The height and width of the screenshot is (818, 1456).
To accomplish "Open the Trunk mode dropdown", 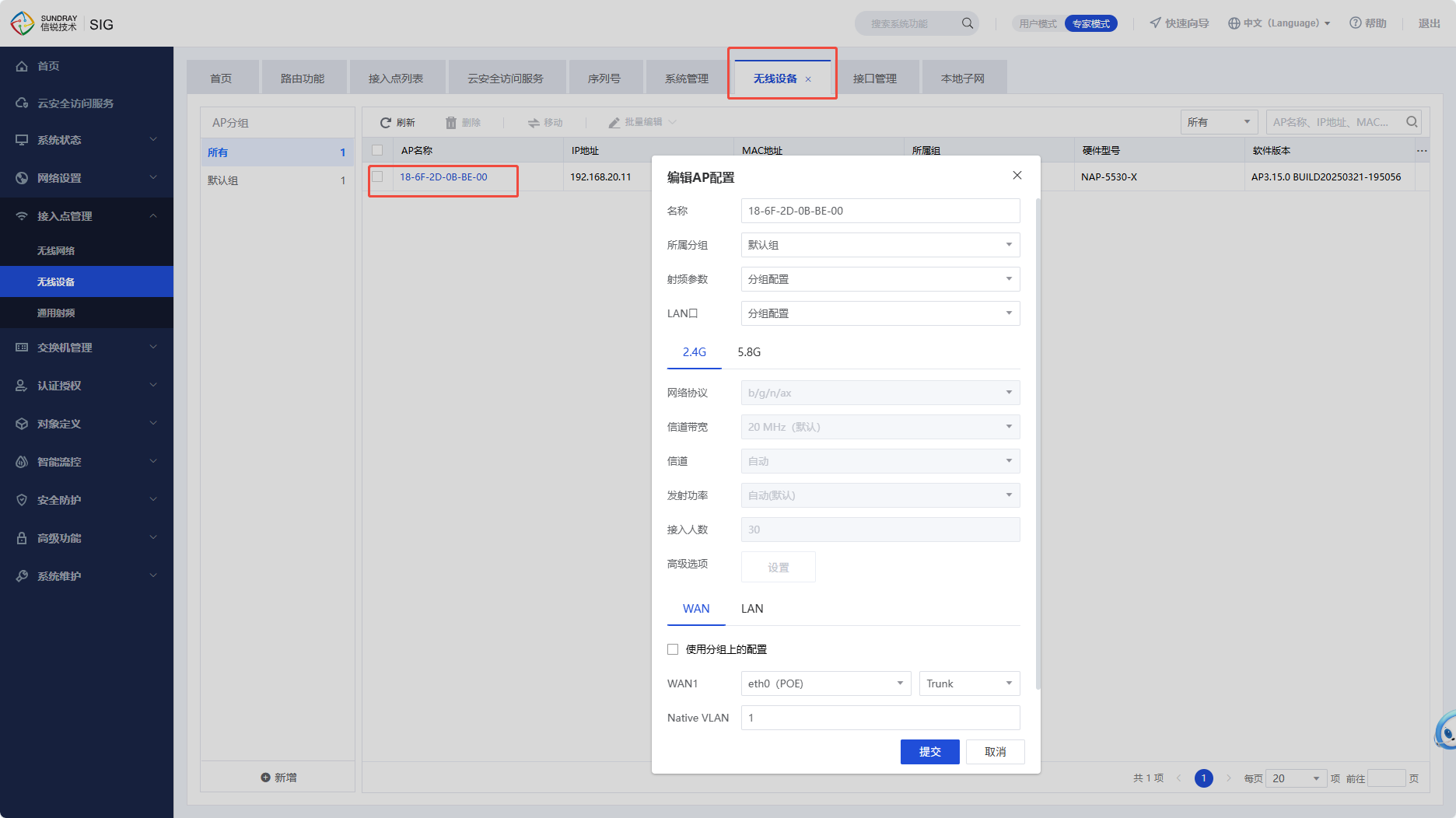I will point(969,683).
